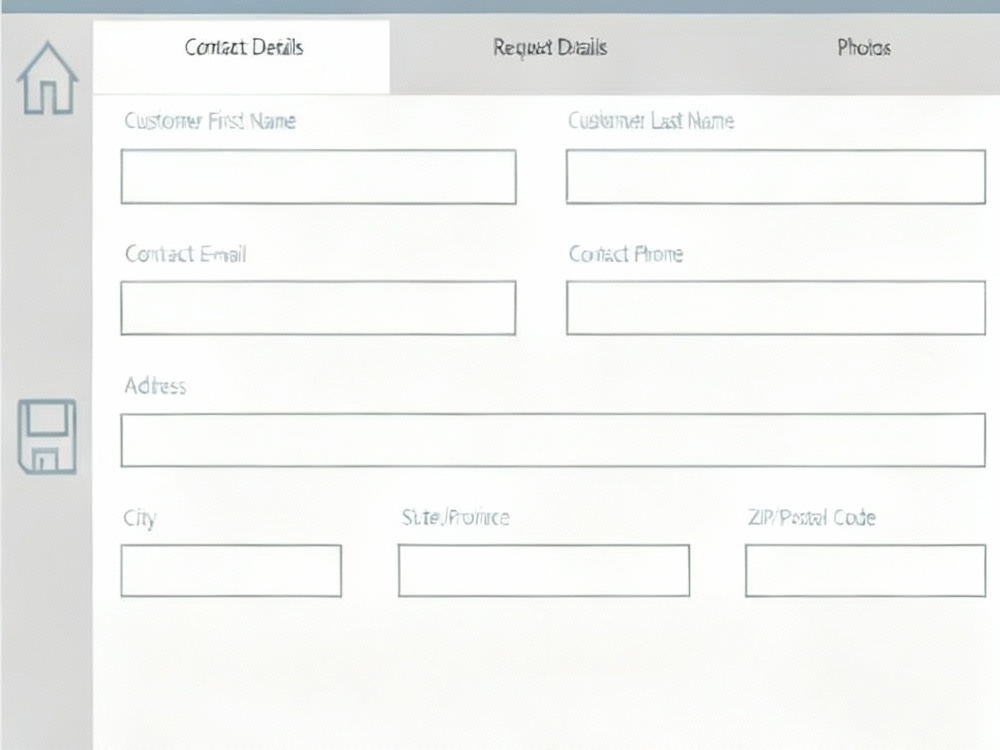Image resolution: width=1000 pixels, height=750 pixels.
Task: Click the "Customer First Name" label
Action: pos(210,121)
